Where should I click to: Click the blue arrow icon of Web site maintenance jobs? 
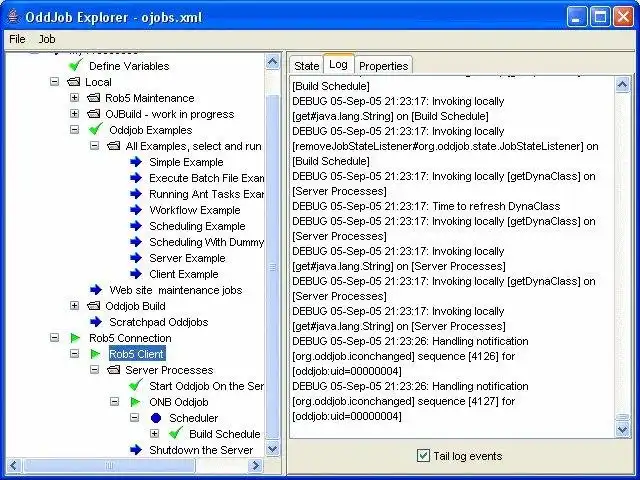96,290
